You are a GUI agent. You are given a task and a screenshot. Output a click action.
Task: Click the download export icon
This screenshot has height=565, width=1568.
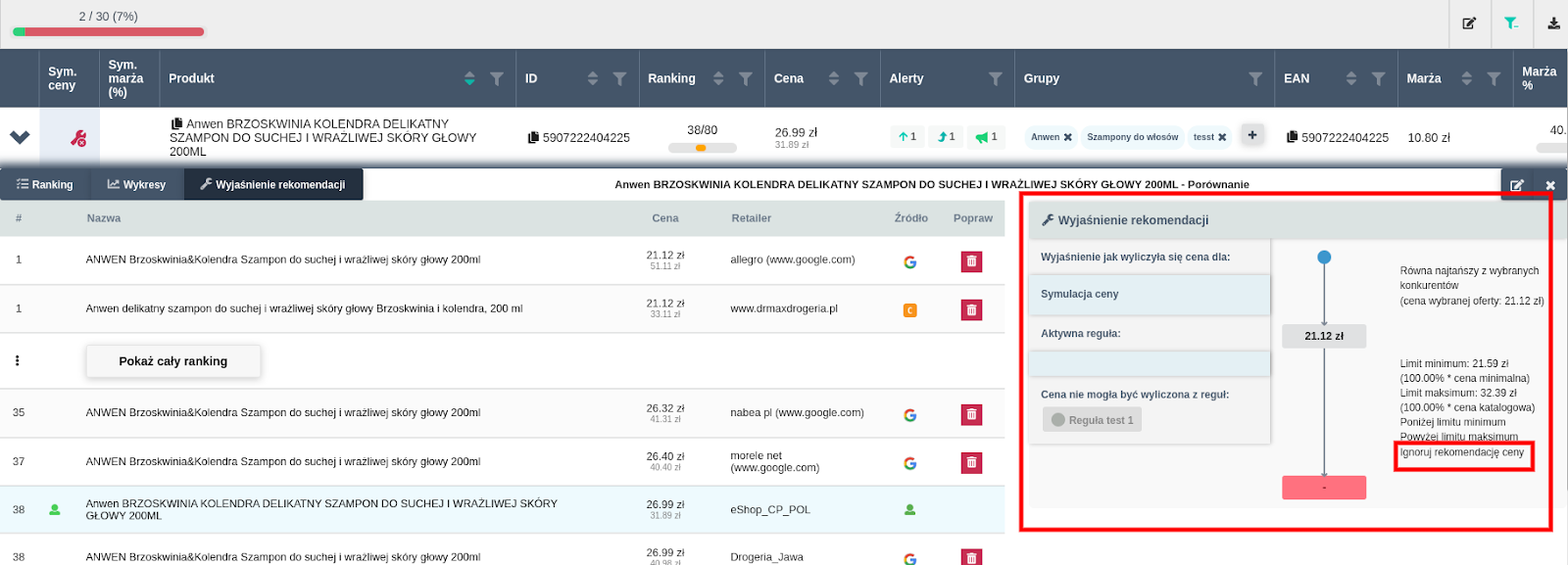(x=1553, y=24)
